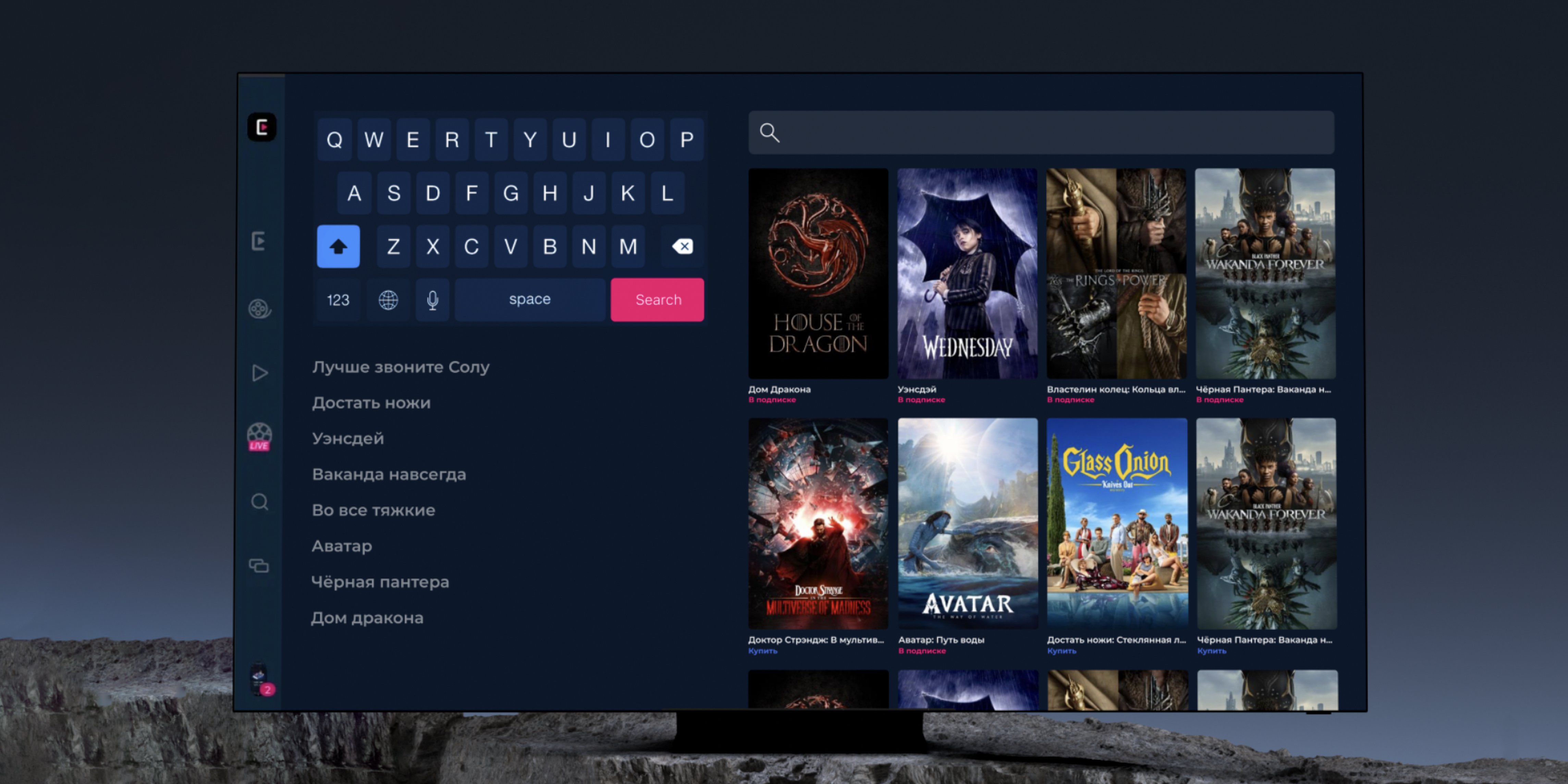The image size is (1568, 784).
Task: Open the Glass Onion movie poster
Action: click(x=1116, y=523)
